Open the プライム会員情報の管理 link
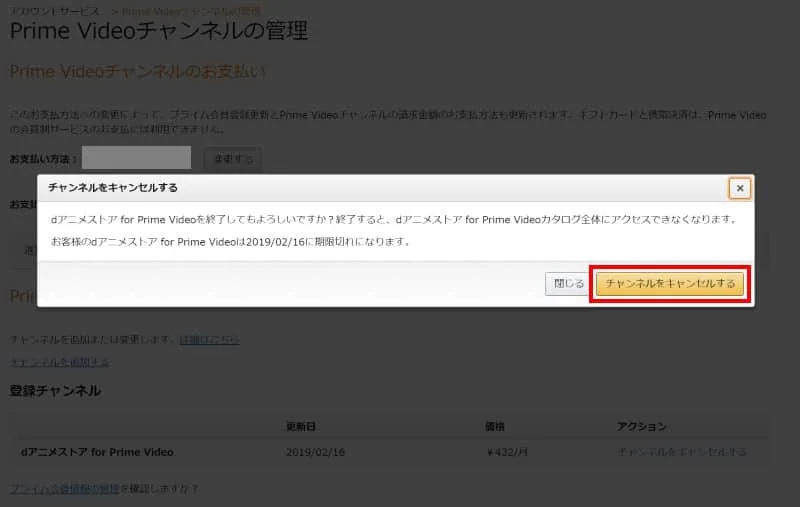The width and height of the screenshot is (800, 507). pyautogui.click(x=64, y=489)
